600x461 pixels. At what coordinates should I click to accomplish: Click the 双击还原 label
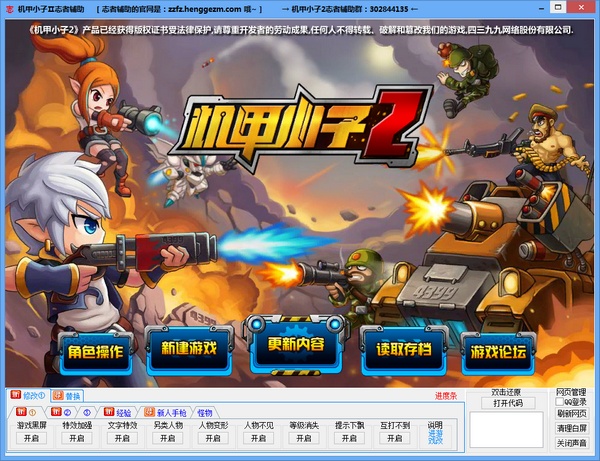pyautogui.click(x=506, y=392)
